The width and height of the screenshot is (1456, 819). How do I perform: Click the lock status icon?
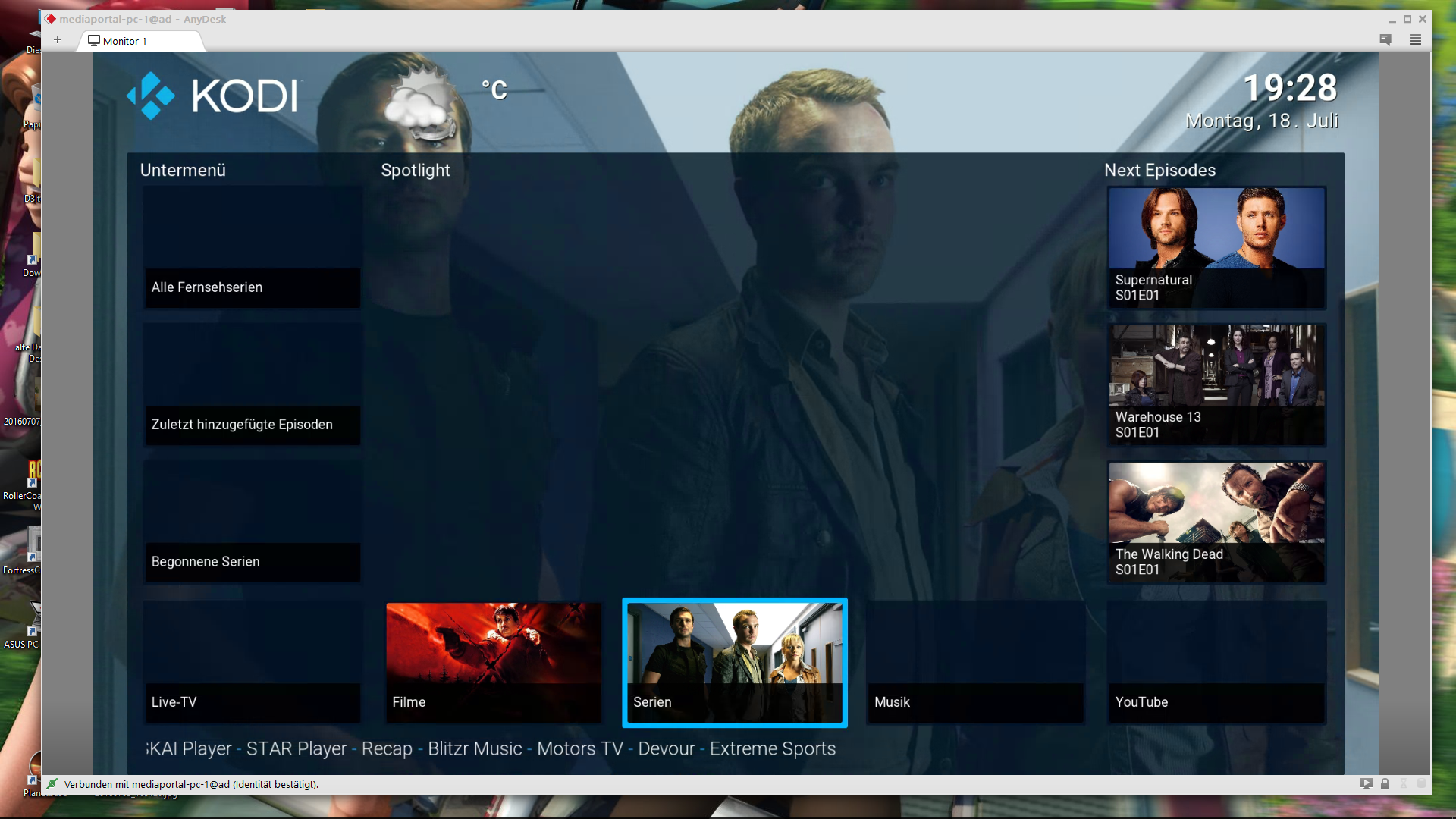(x=1385, y=783)
